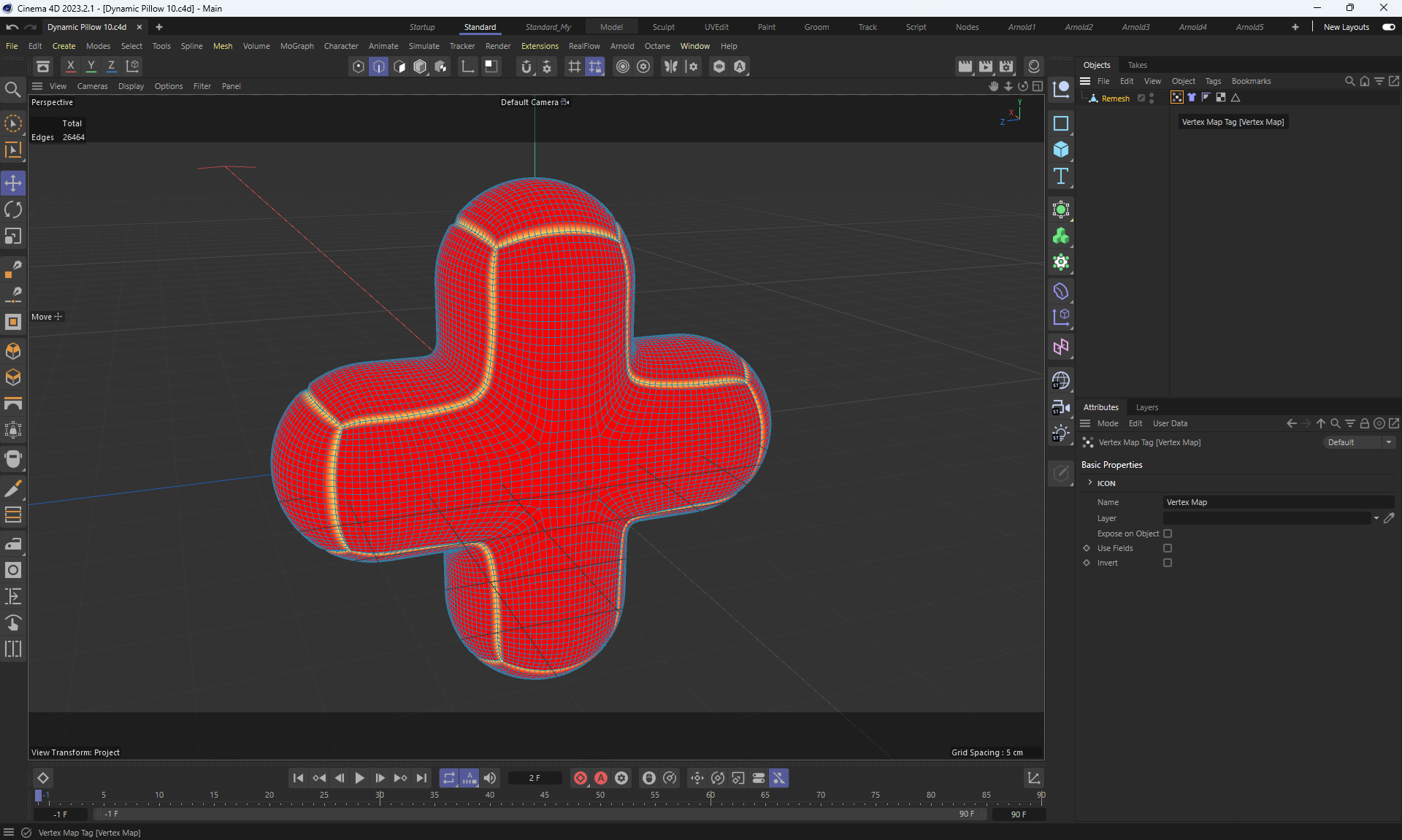This screenshot has height=840, width=1402.
Task: Switch to the Sculpt layout
Action: pyautogui.click(x=663, y=27)
